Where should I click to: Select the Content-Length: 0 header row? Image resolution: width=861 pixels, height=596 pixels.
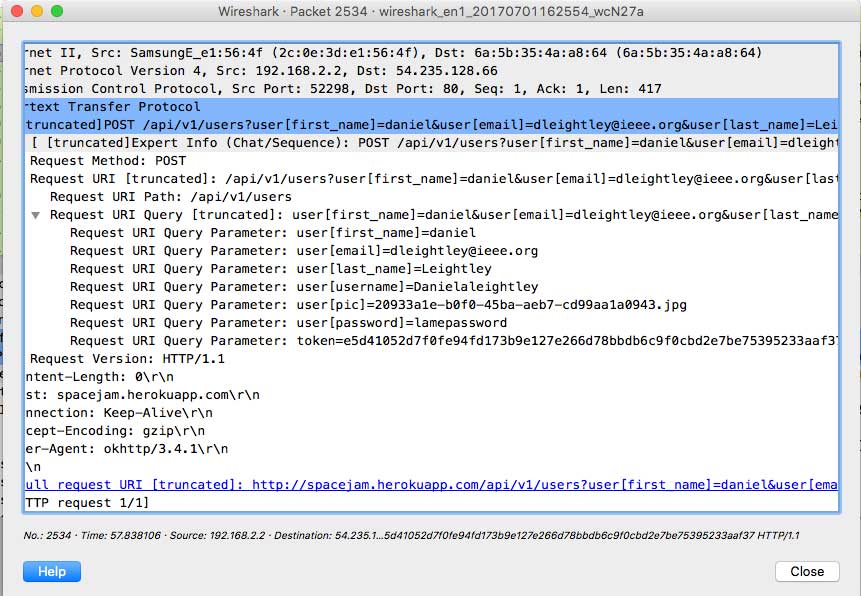pos(432,377)
